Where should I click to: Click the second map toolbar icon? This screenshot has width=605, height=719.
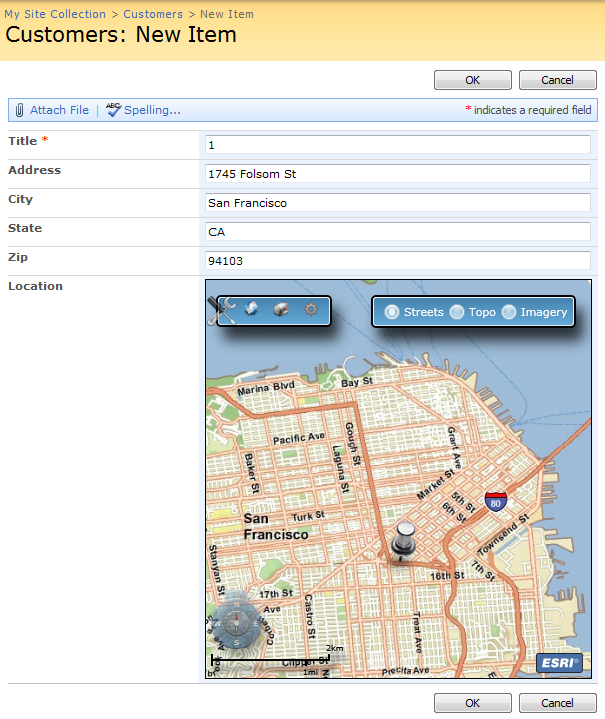coord(252,310)
